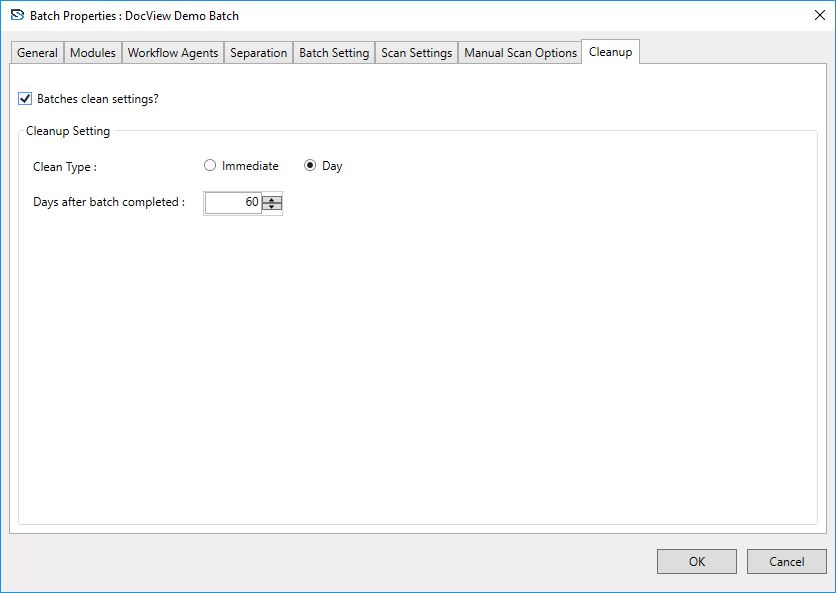Uncheck the Batches clean settings checkbox

click(x=25, y=99)
